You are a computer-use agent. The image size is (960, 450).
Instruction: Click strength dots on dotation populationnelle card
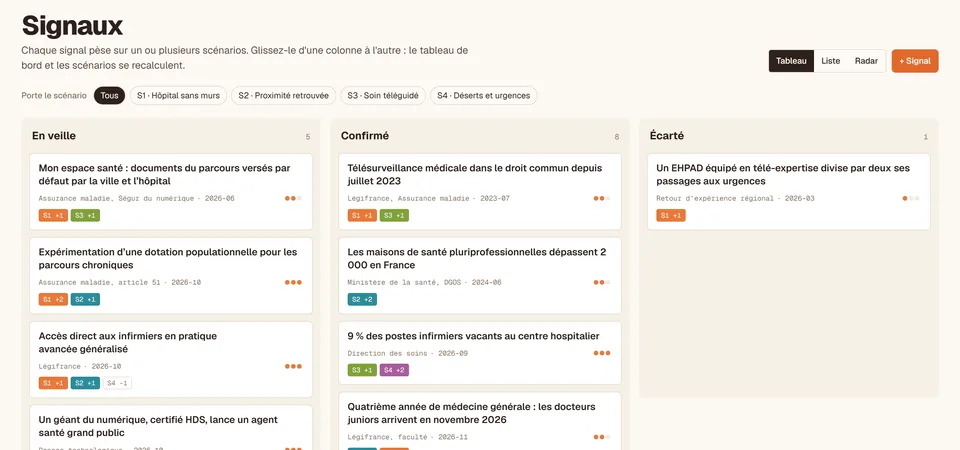click(x=293, y=282)
